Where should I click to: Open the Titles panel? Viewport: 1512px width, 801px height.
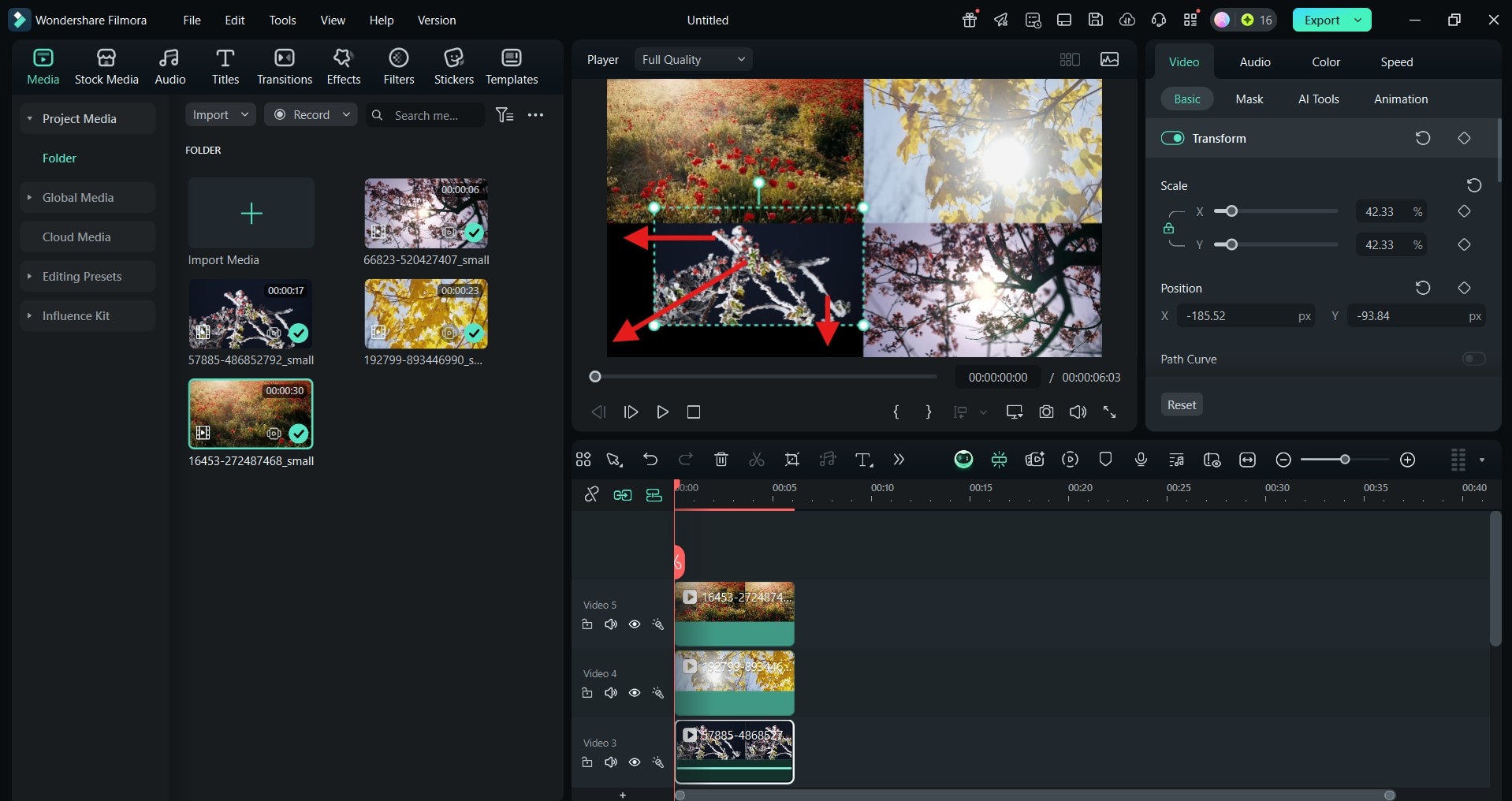pyautogui.click(x=225, y=66)
